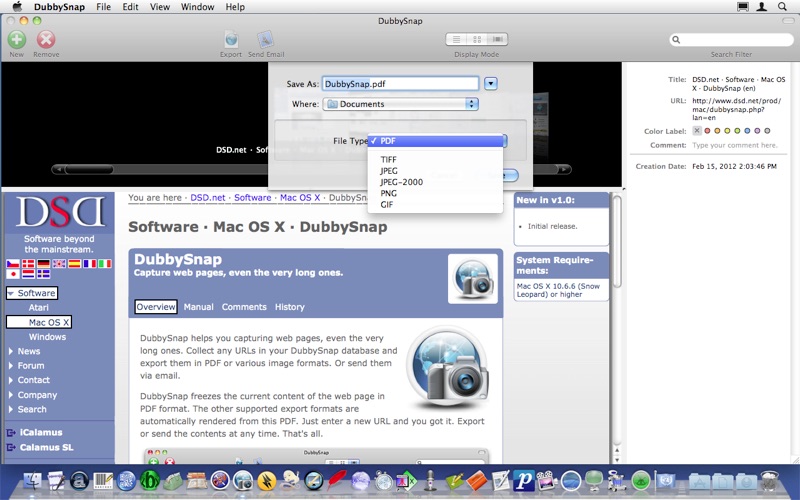Switch to the Comments tab

(244, 307)
